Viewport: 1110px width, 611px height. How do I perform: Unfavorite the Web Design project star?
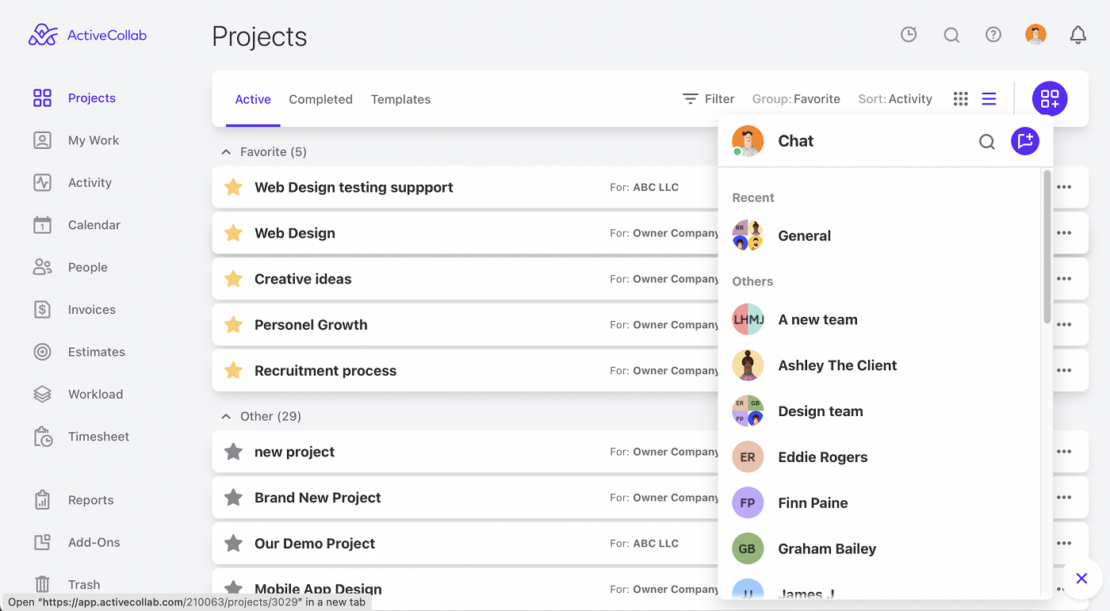[233, 233]
